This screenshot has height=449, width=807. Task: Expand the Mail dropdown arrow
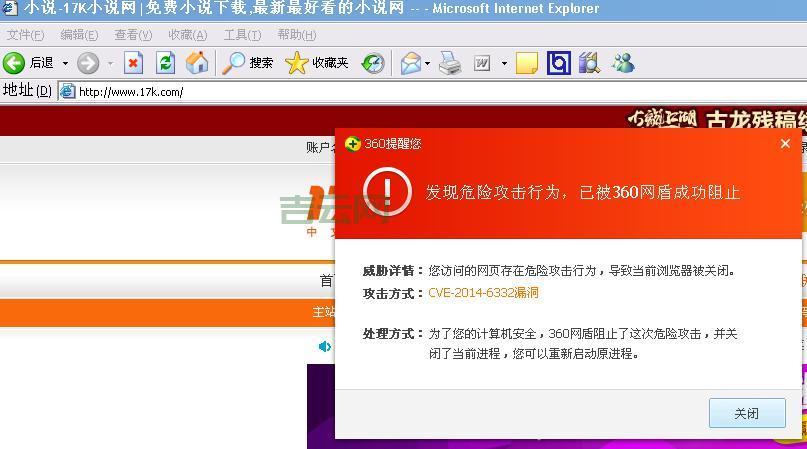(x=427, y=64)
